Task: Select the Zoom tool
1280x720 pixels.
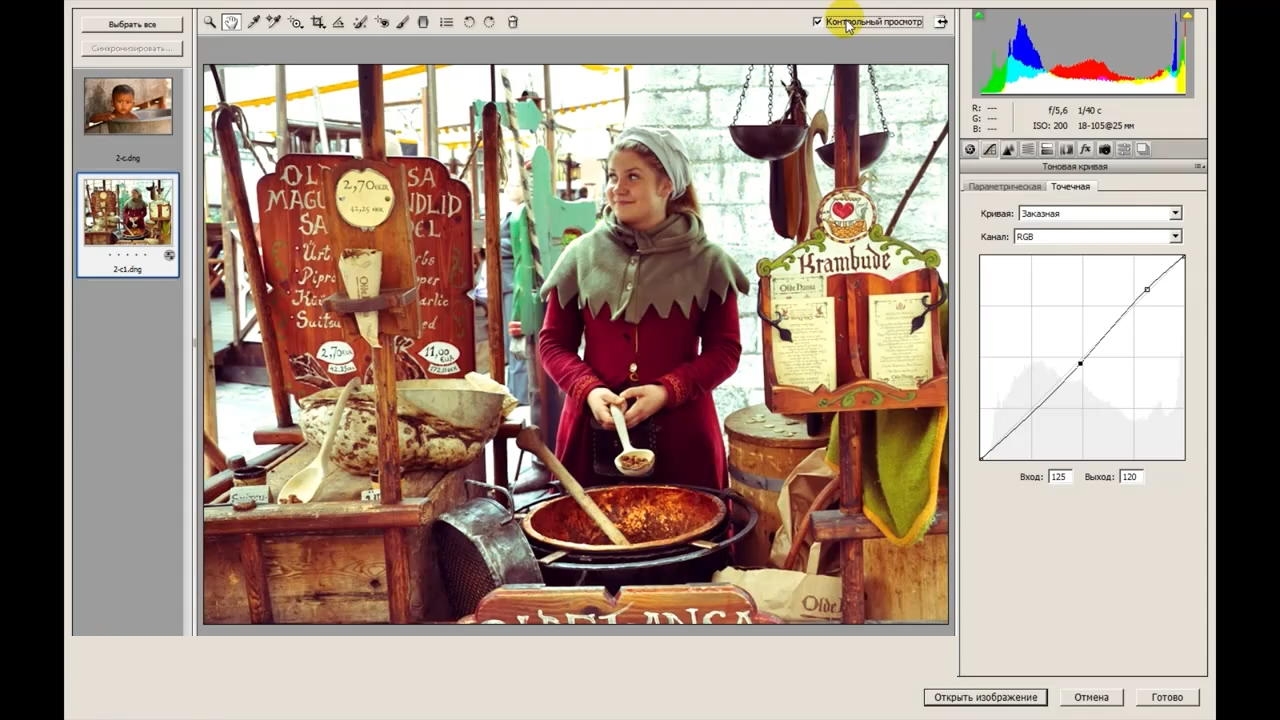Action: click(x=210, y=22)
